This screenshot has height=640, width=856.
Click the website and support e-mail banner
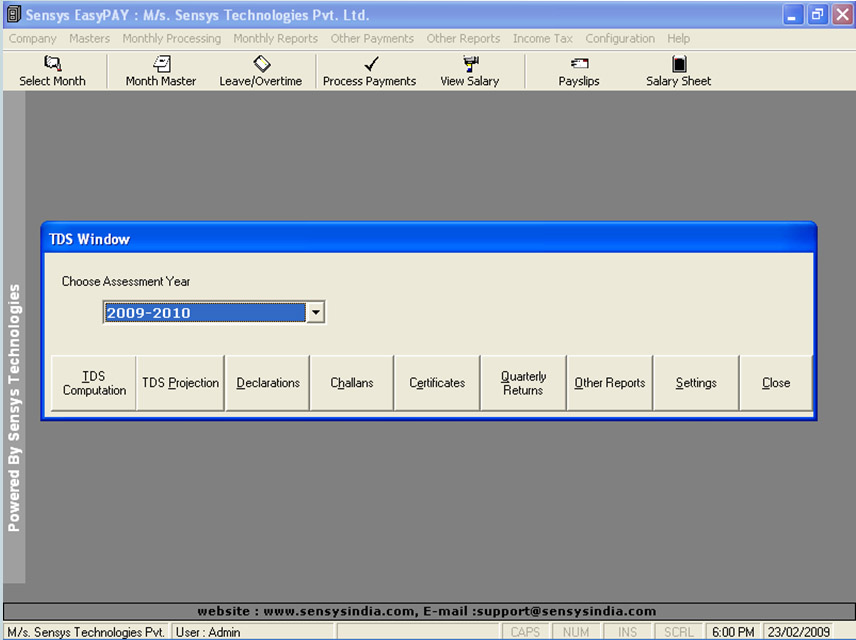tap(427, 611)
